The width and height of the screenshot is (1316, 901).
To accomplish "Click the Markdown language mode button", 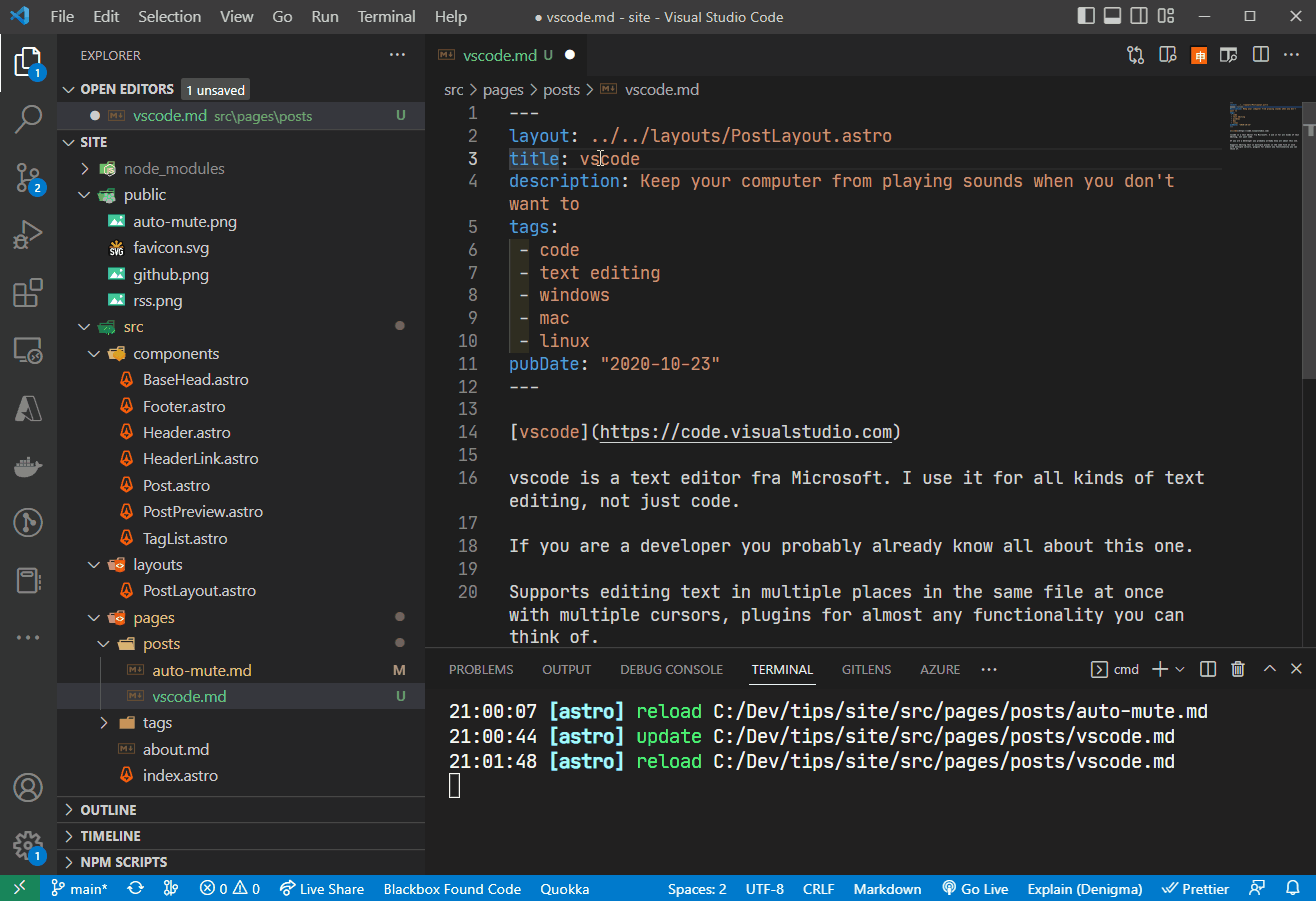I will (887, 888).
